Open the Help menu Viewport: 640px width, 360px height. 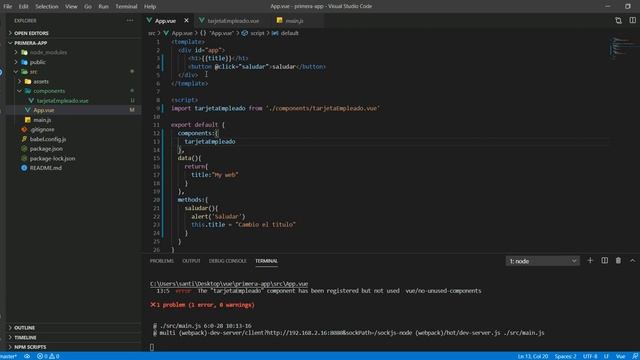pos(150,6)
